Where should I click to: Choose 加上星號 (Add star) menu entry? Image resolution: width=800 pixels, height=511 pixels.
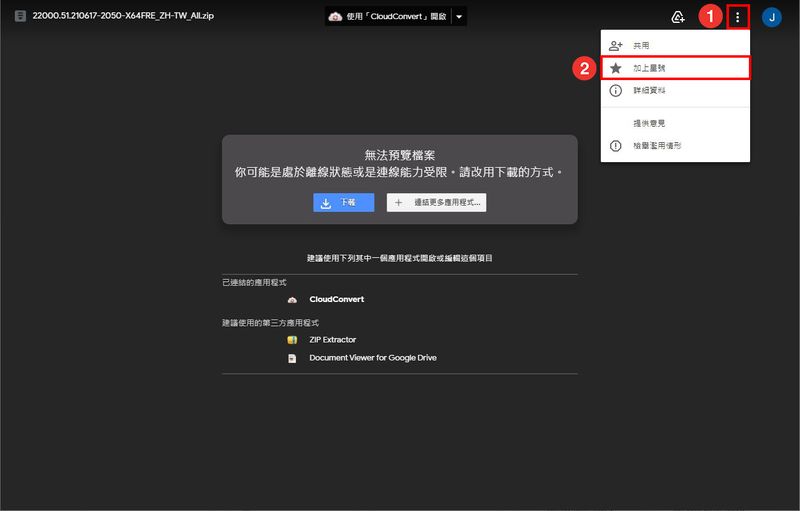point(675,68)
